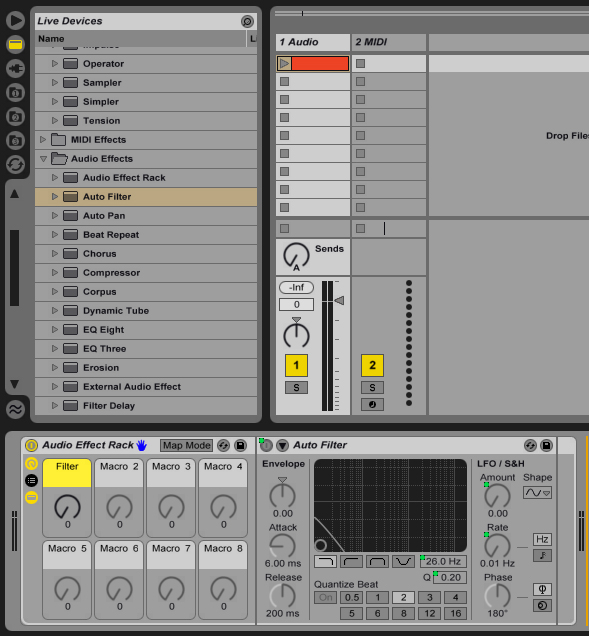The width and height of the screenshot is (589, 636).
Task: Set Quantize Beat to 16
Action: (455, 613)
